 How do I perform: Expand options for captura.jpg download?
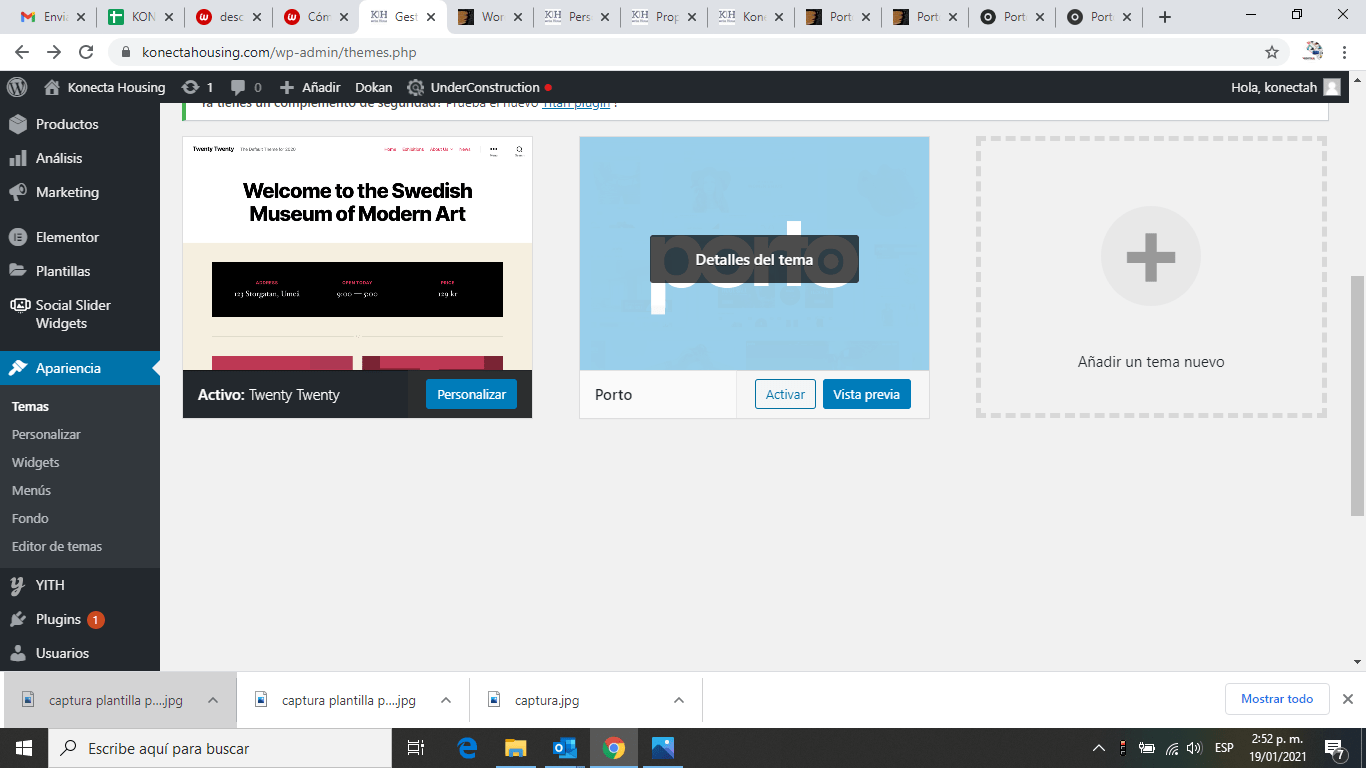(x=679, y=700)
